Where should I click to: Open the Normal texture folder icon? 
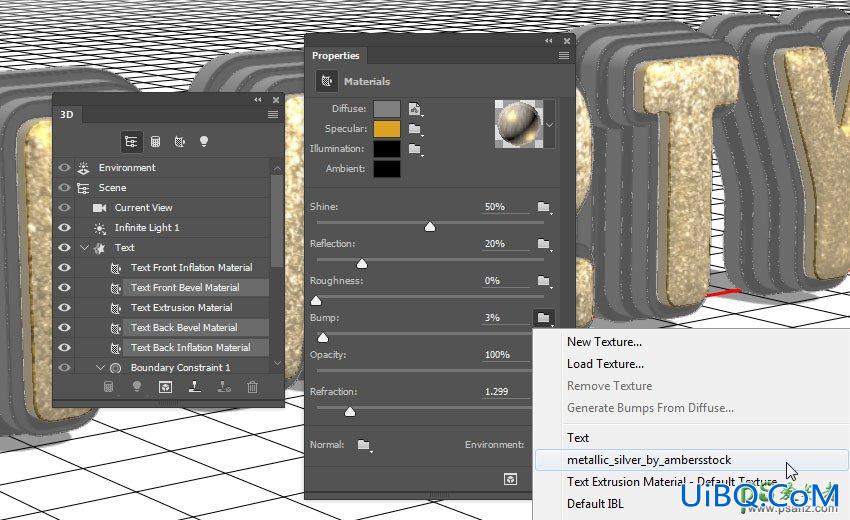click(364, 445)
